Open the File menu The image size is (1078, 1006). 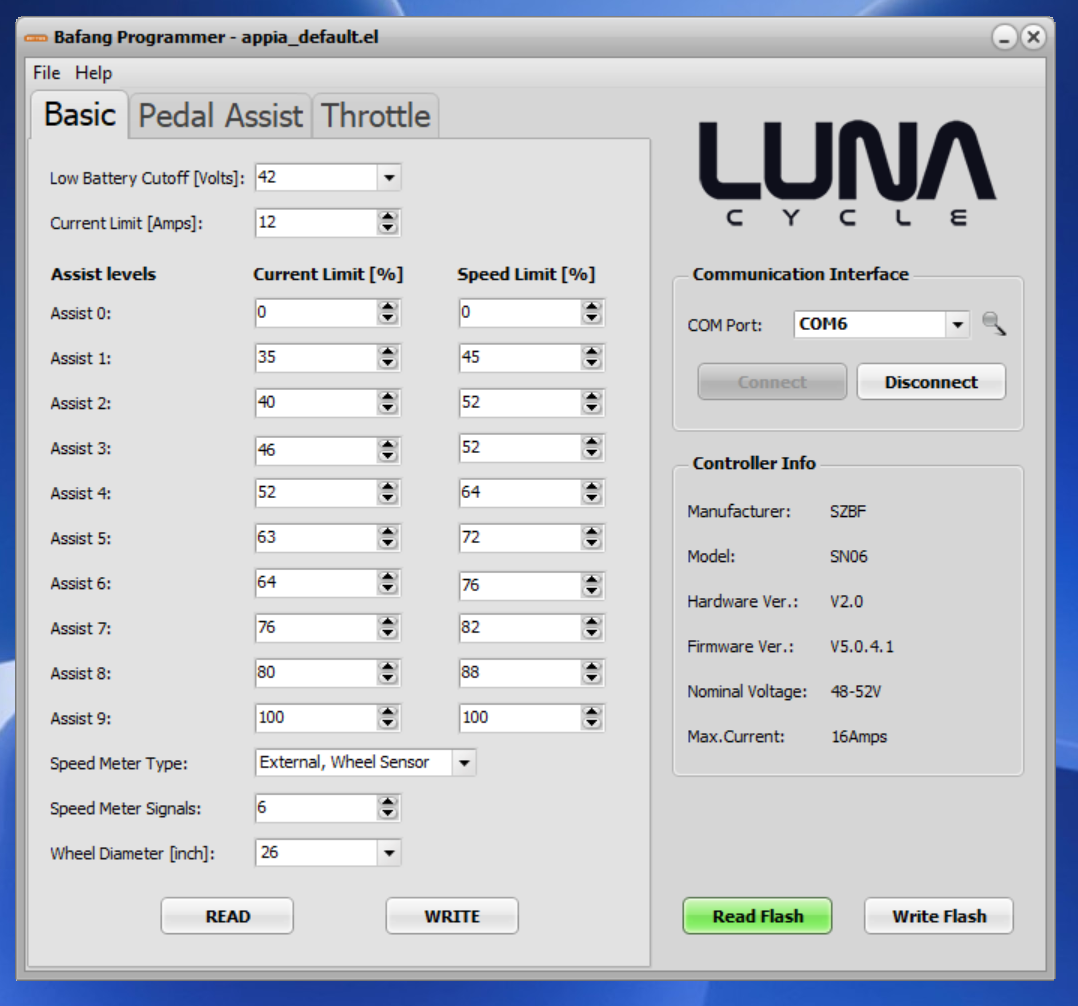pos(47,73)
